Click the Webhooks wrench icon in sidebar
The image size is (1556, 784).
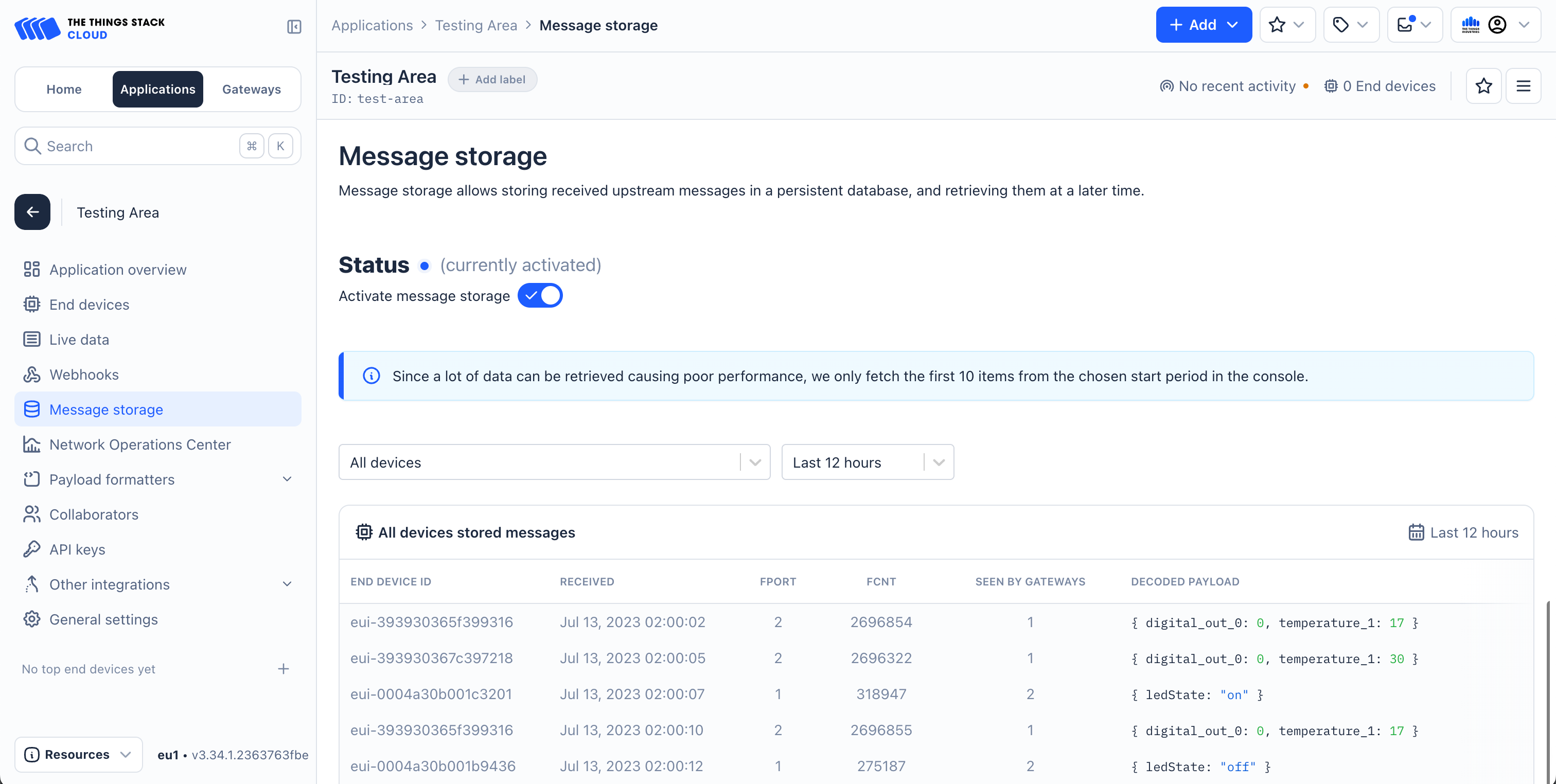pos(32,374)
